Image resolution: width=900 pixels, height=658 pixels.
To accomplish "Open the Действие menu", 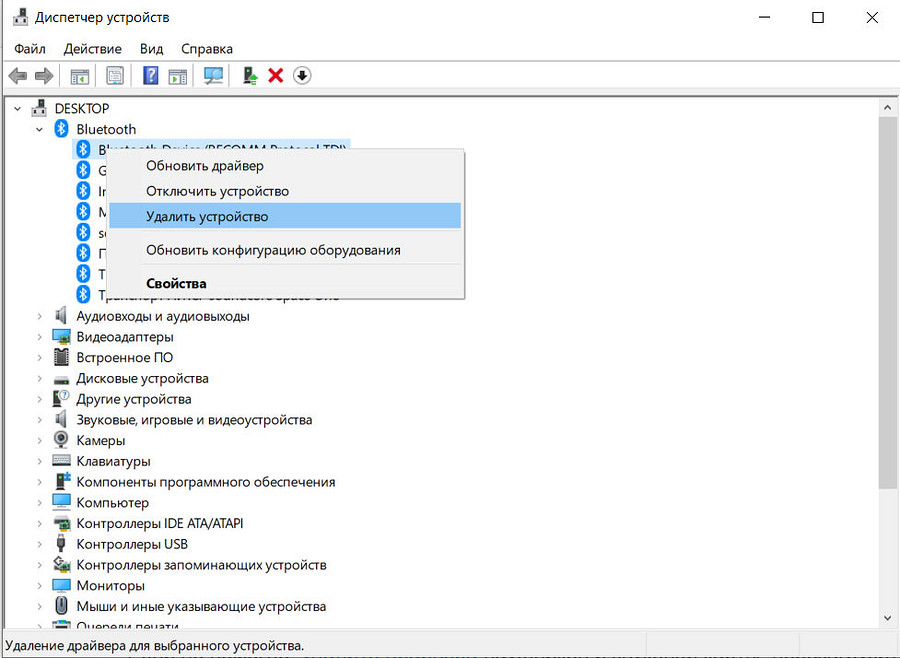I will [x=92, y=48].
